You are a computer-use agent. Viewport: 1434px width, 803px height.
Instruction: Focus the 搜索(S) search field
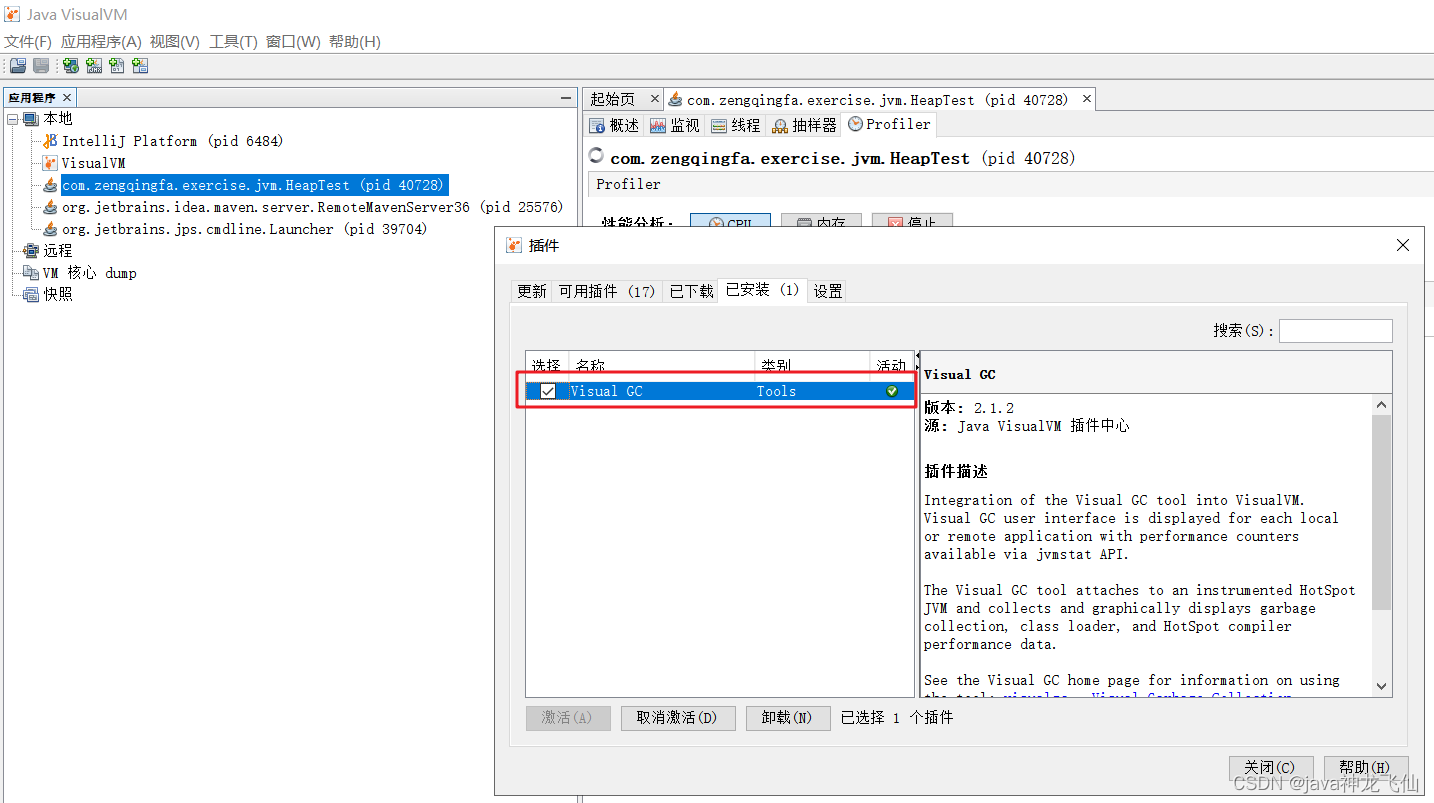(1336, 331)
